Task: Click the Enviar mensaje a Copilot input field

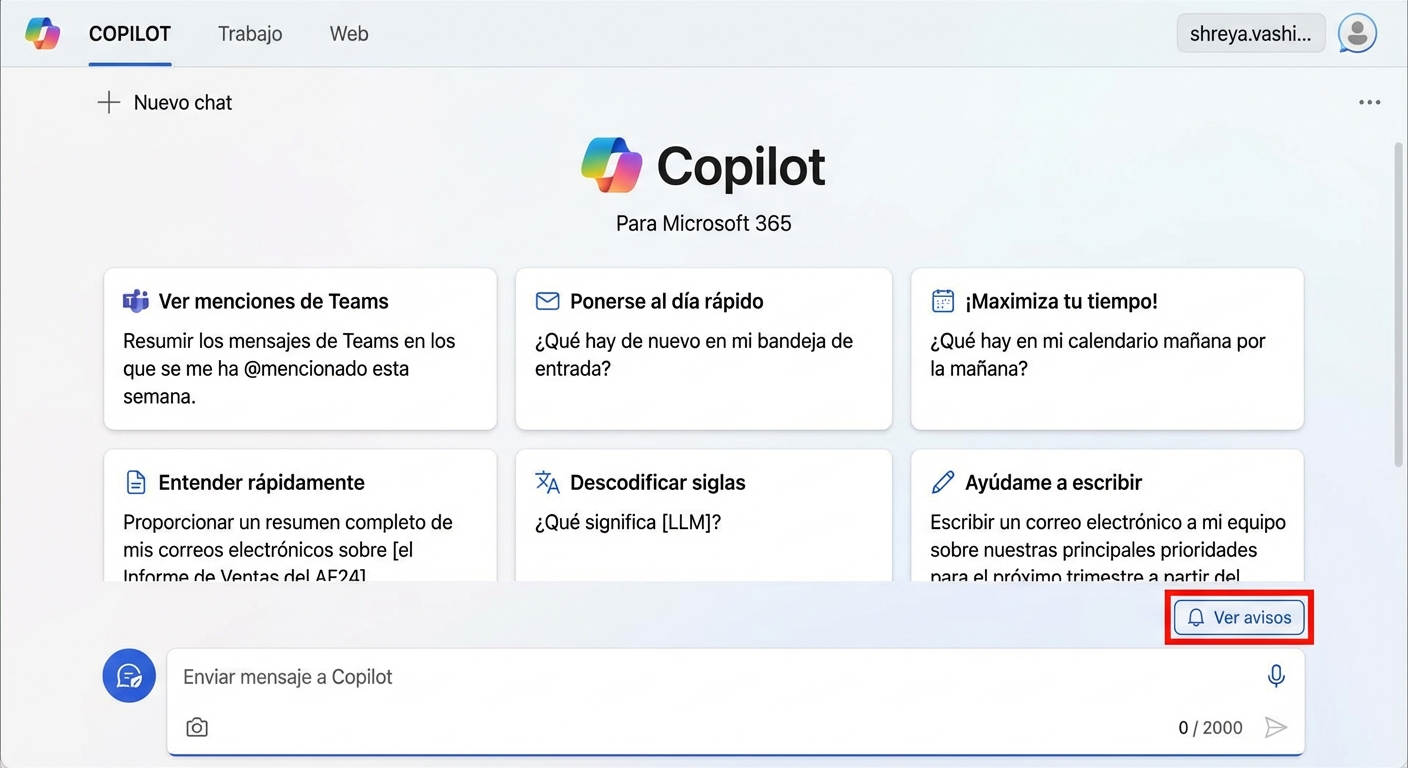Action: (x=600, y=676)
